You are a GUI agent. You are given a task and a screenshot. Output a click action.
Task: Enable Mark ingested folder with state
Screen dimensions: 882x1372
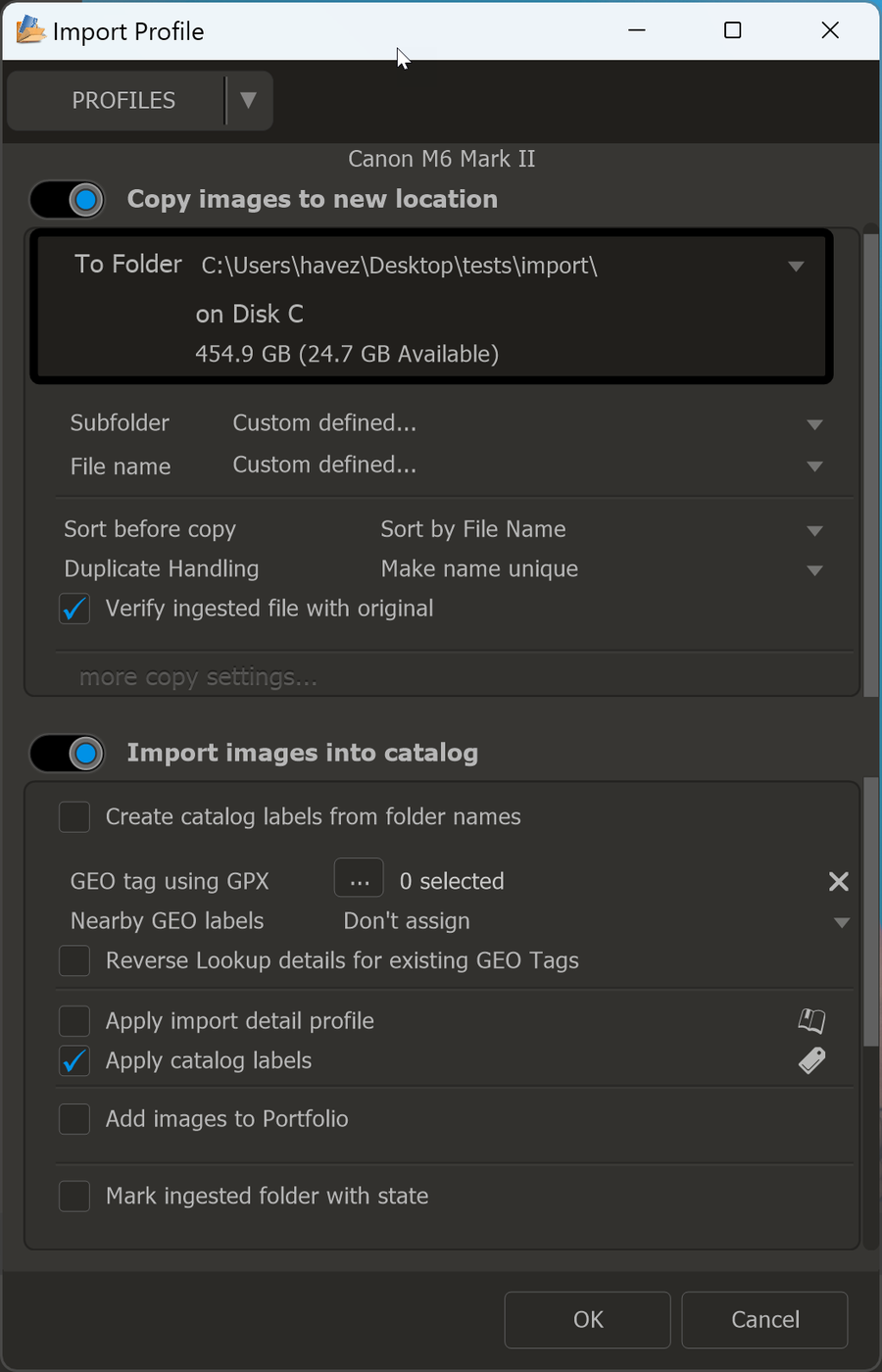74,1196
